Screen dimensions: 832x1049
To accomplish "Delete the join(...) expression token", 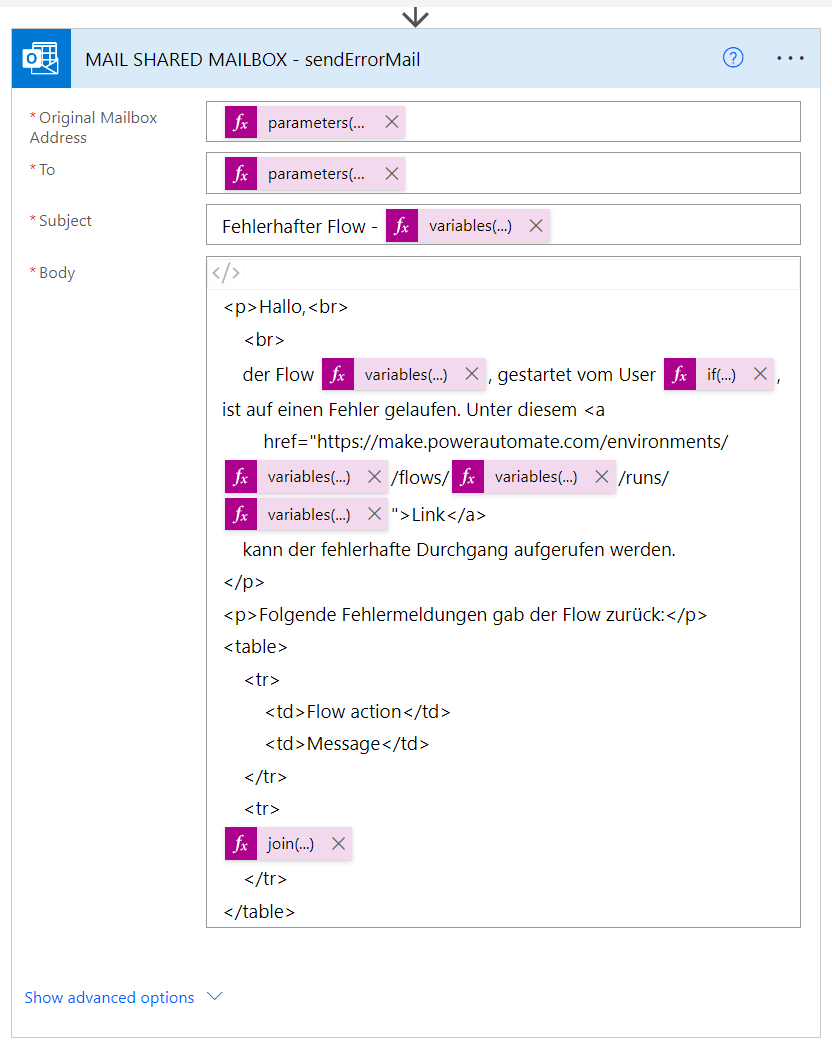I will click(x=338, y=844).
